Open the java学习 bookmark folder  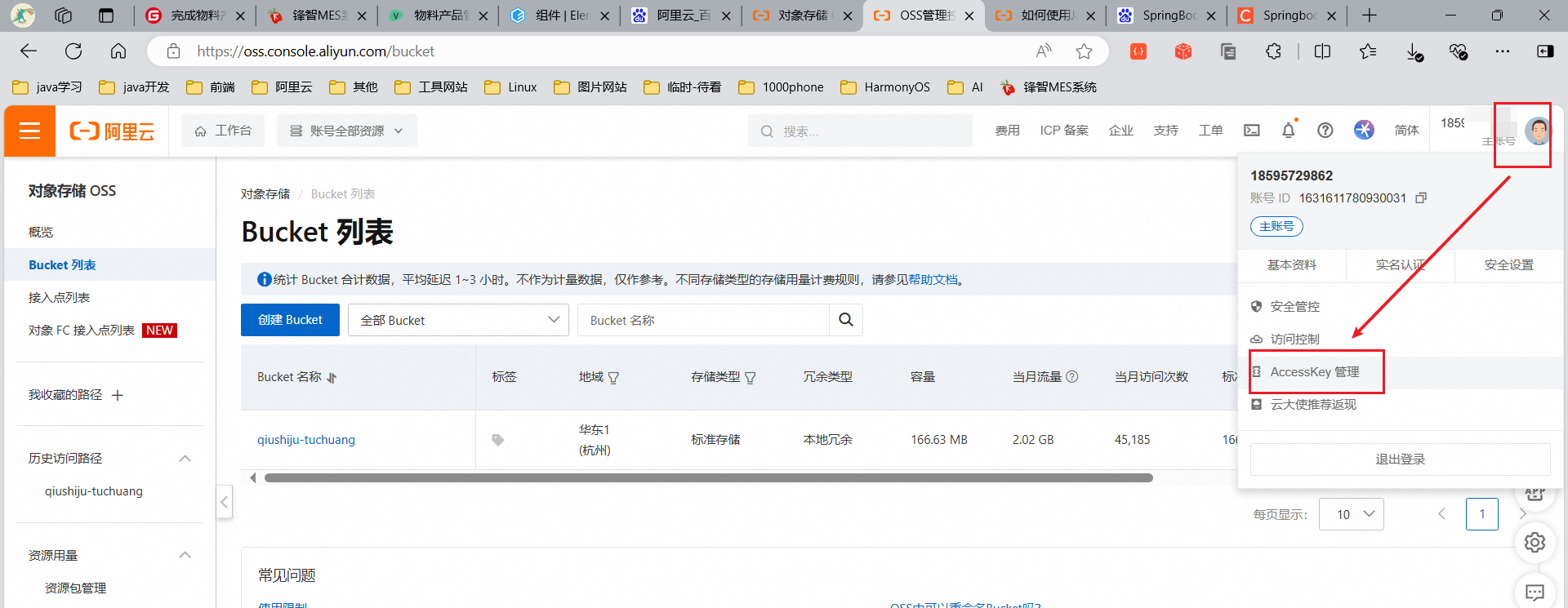click(x=47, y=87)
